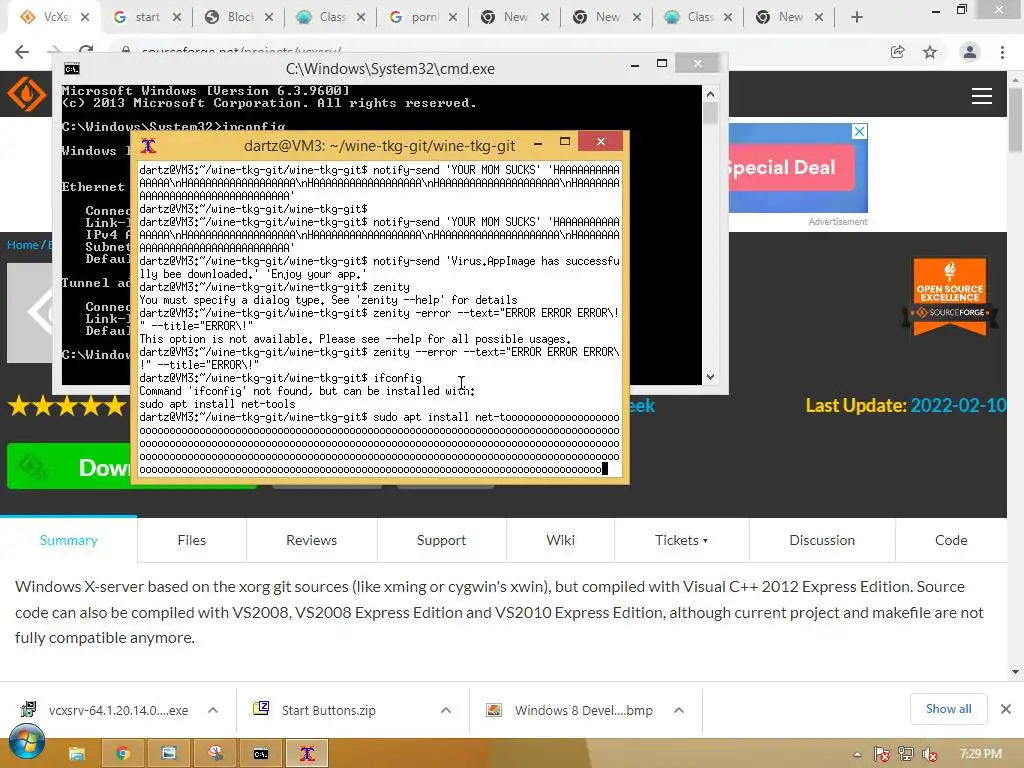Click the five-star rating
This screenshot has height=768, width=1024.
coord(66,406)
